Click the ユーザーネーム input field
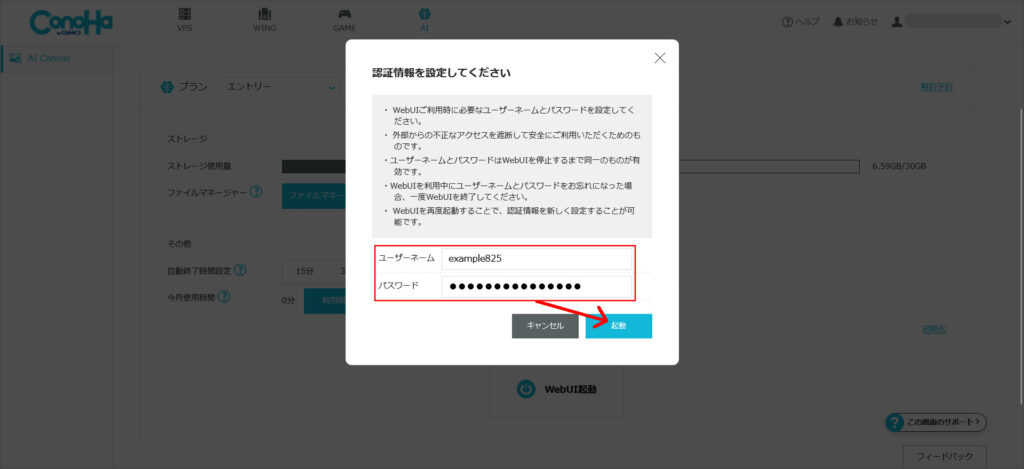 click(537, 258)
